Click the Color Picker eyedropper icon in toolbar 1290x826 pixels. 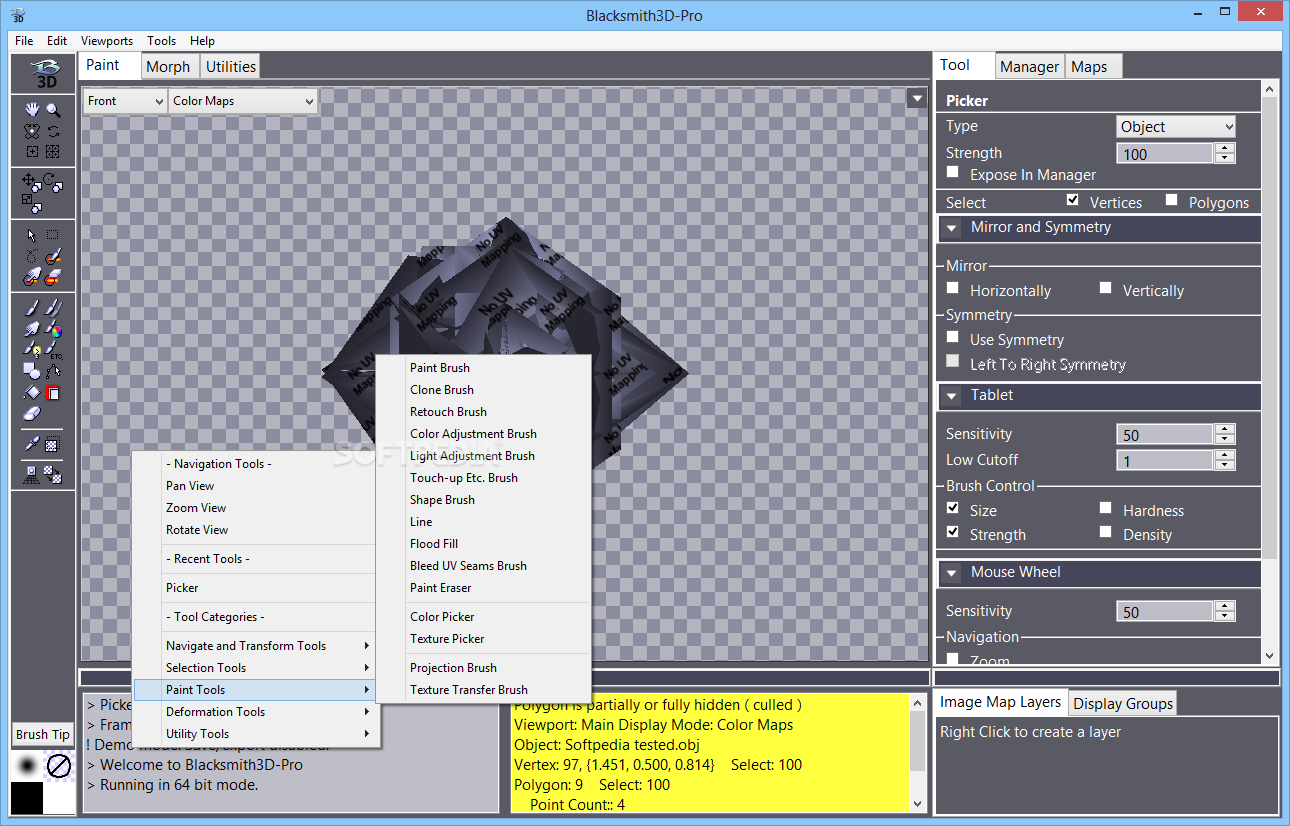click(x=32, y=444)
